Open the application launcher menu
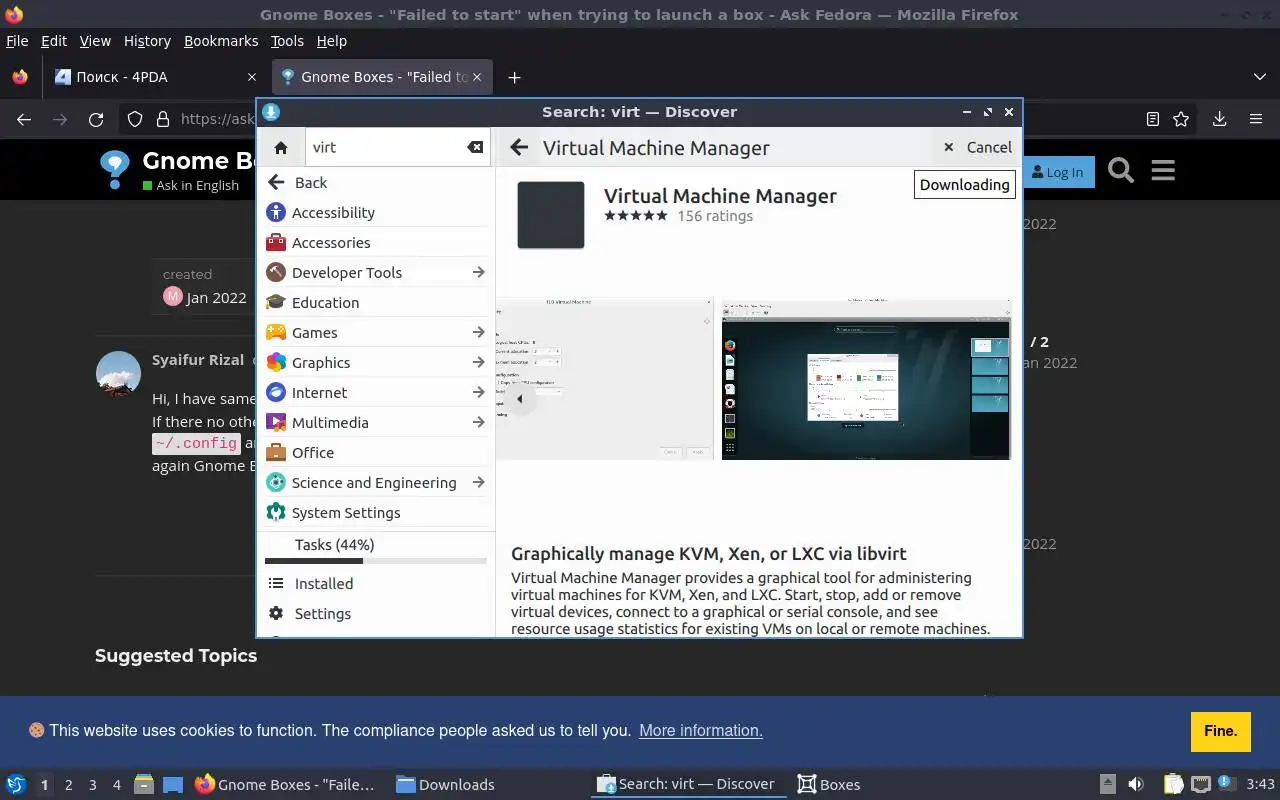This screenshot has width=1280, height=800. [x=16, y=784]
